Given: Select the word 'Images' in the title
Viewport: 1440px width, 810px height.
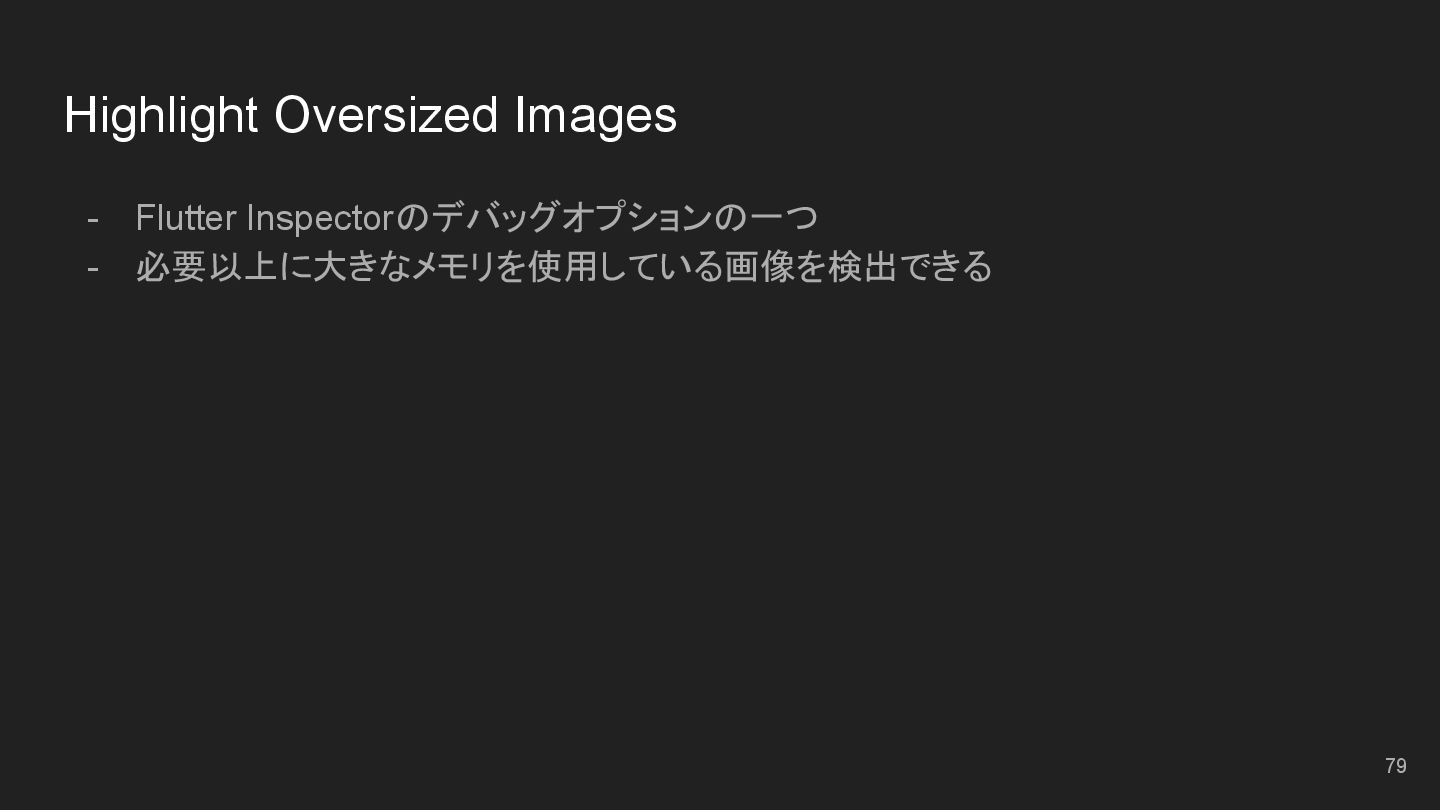Looking at the screenshot, I should (596, 116).
